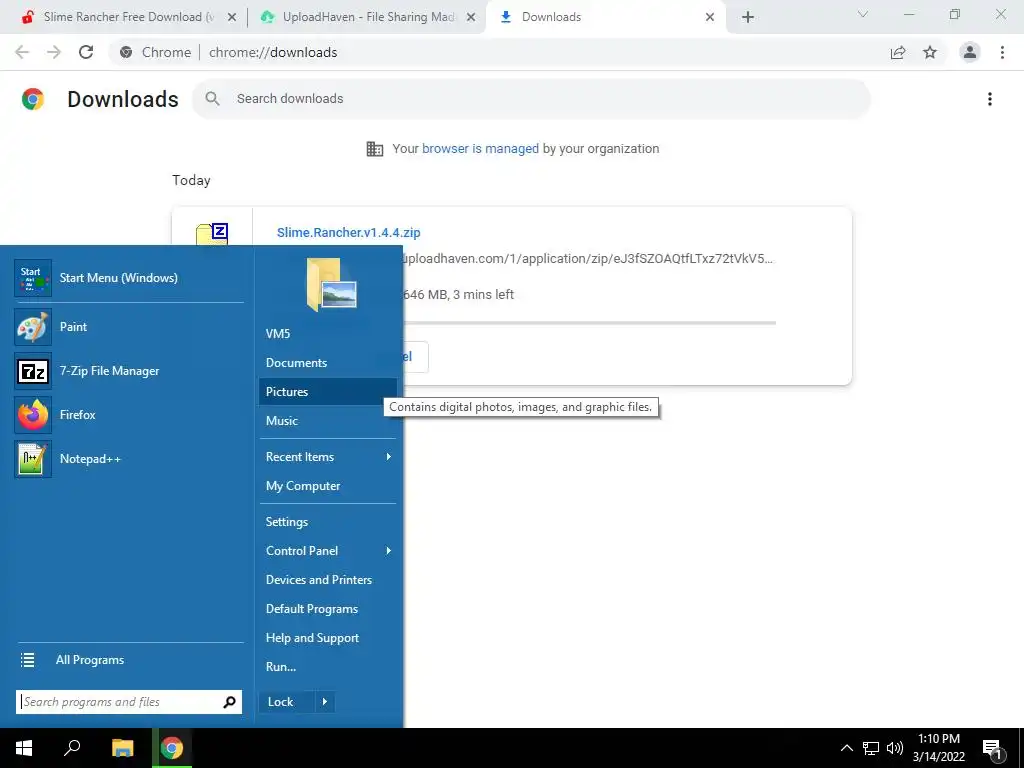The height and width of the screenshot is (768, 1024).
Task: Share this page icon in address bar
Action: pyautogui.click(x=898, y=52)
